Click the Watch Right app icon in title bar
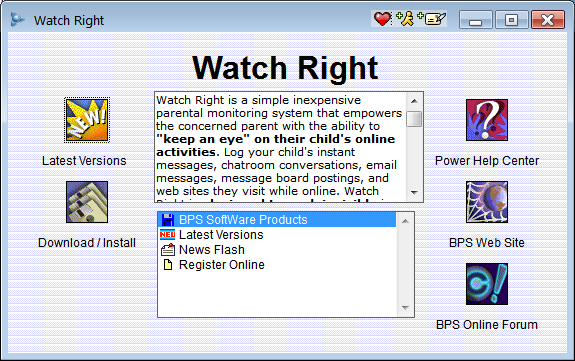Image resolution: width=575 pixels, height=361 pixels. click(17, 19)
